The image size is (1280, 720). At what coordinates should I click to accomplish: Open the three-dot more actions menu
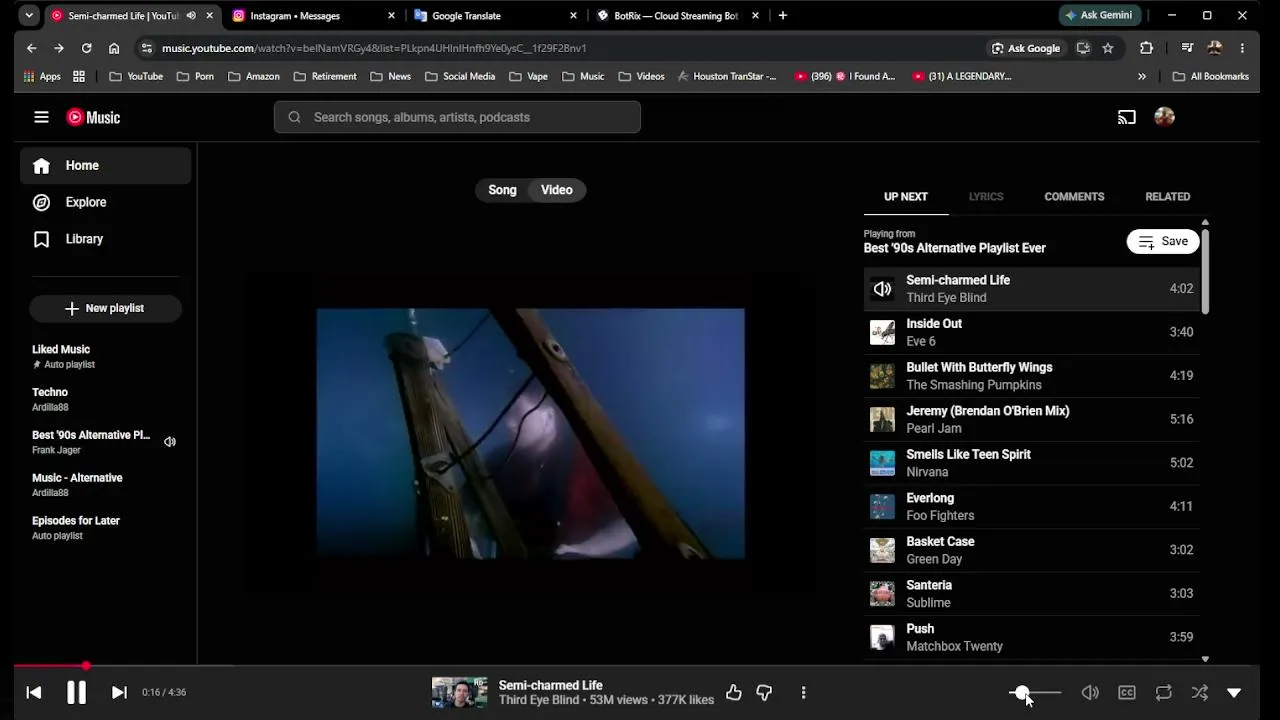tap(803, 692)
